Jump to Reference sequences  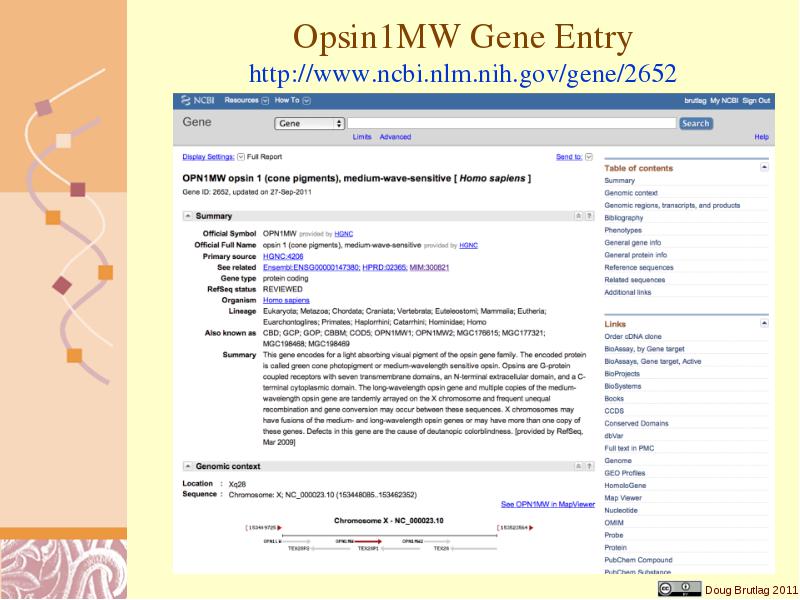click(x=639, y=267)
